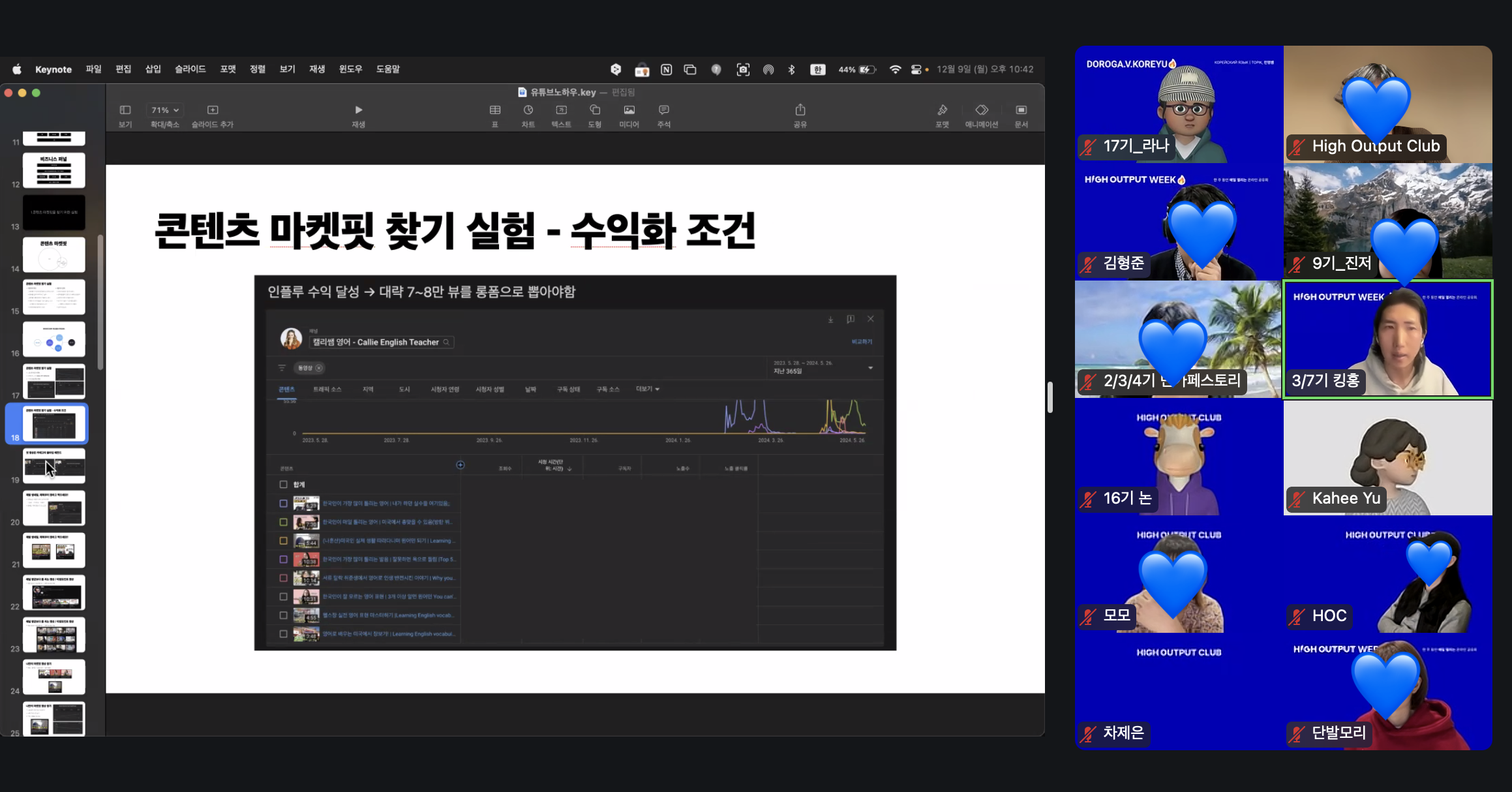Select the Kahee Yu participant video tile
This screenshot has height=792, width=1512.
[x=1387, y=457]
